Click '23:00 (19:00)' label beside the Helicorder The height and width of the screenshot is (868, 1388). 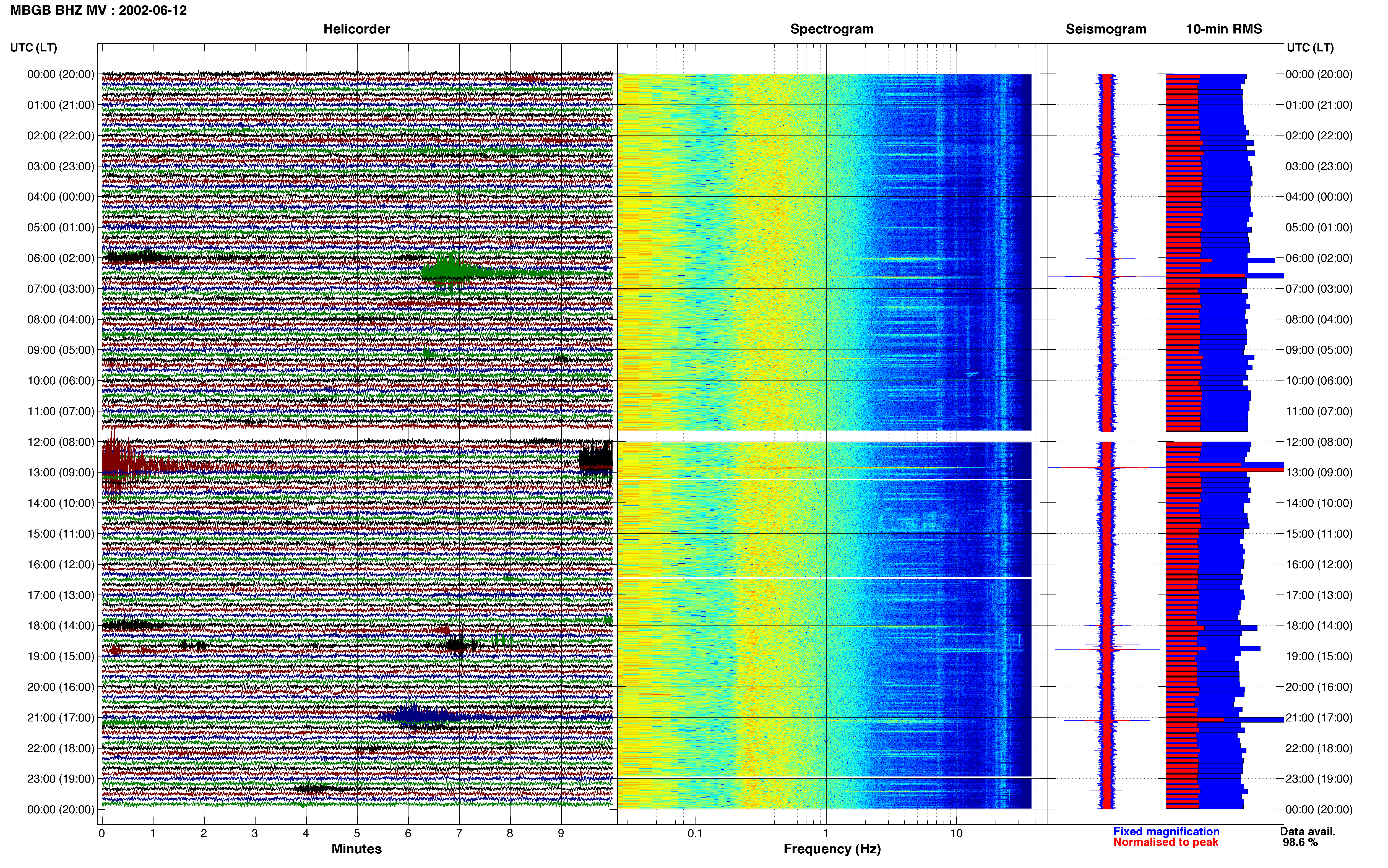coord(61,779)
